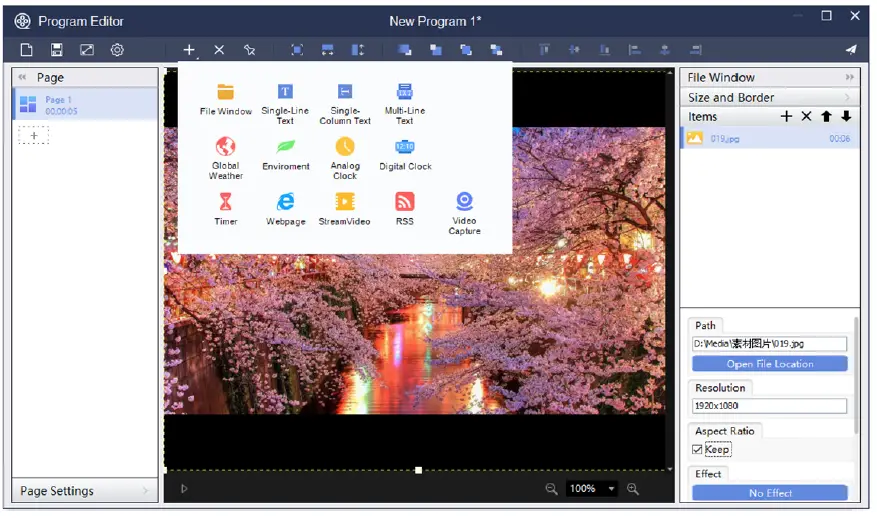Choose the Digital Clock component
The width and height of the screenshot is (877, 520).
click(405, 147)
